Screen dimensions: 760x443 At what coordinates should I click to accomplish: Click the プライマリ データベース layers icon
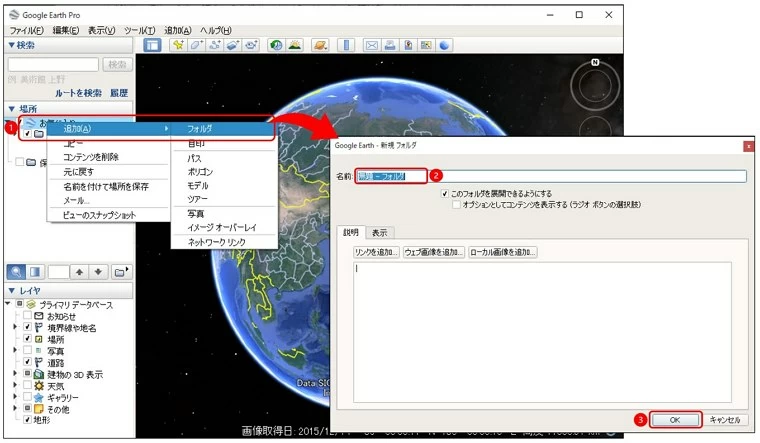32,304
